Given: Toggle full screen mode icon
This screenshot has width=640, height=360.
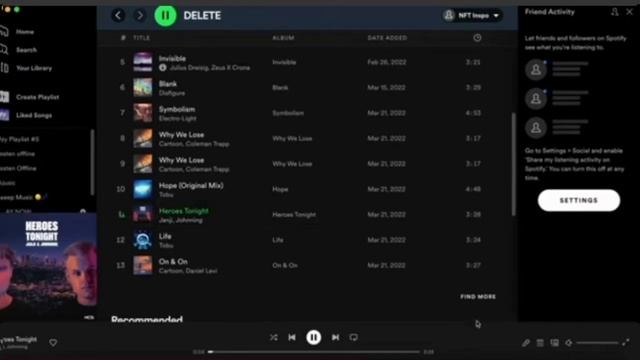Looking at the screenshot, I should [625, 343].
